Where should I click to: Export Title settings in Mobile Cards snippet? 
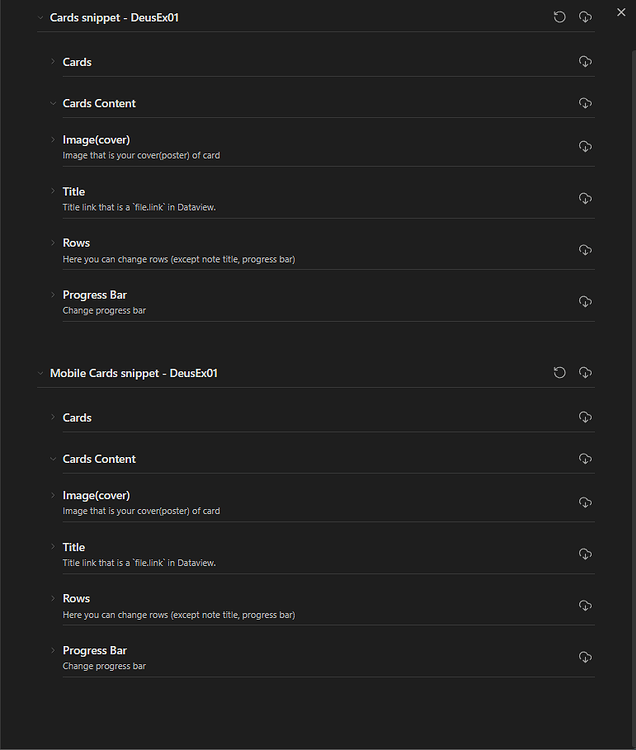tap(585, 554)
